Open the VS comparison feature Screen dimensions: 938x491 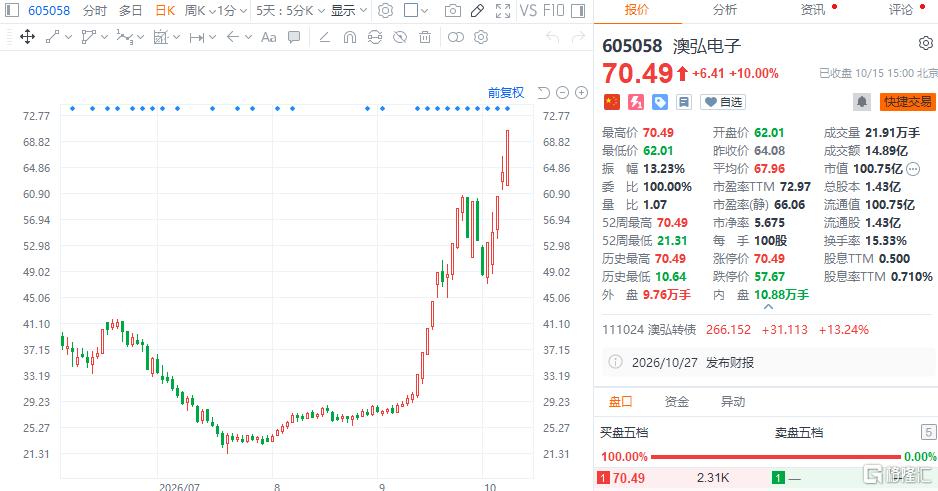pos(528,10)
